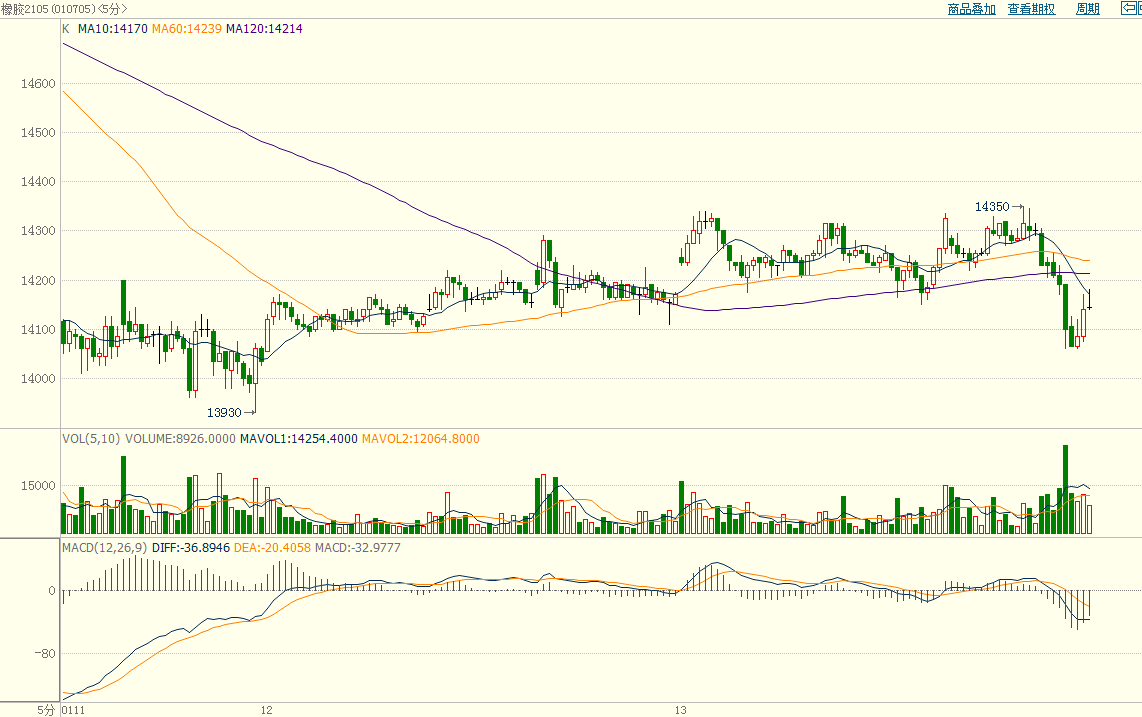This screenshot has width=1142, height=717.
Task: Click the 14600 price axis label
Action: [37, 84]
